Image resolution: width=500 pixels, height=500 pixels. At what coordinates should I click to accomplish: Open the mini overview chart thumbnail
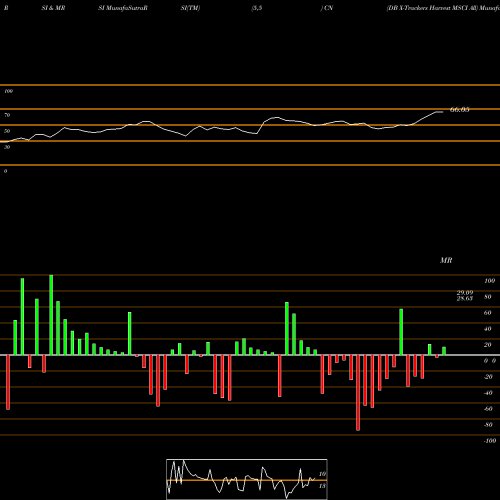point(247,479)
